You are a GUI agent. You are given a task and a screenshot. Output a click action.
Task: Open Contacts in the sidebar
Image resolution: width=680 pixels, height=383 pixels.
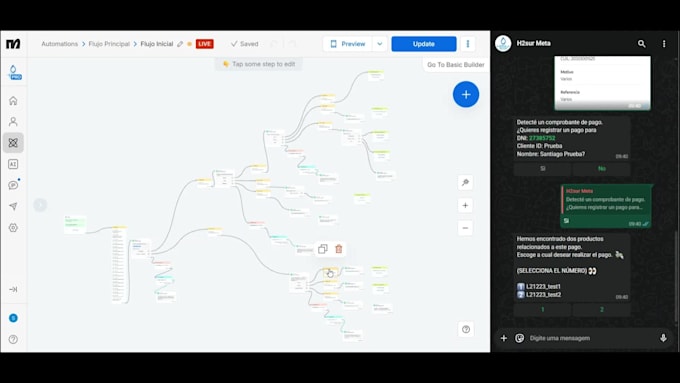click(13, 121)
